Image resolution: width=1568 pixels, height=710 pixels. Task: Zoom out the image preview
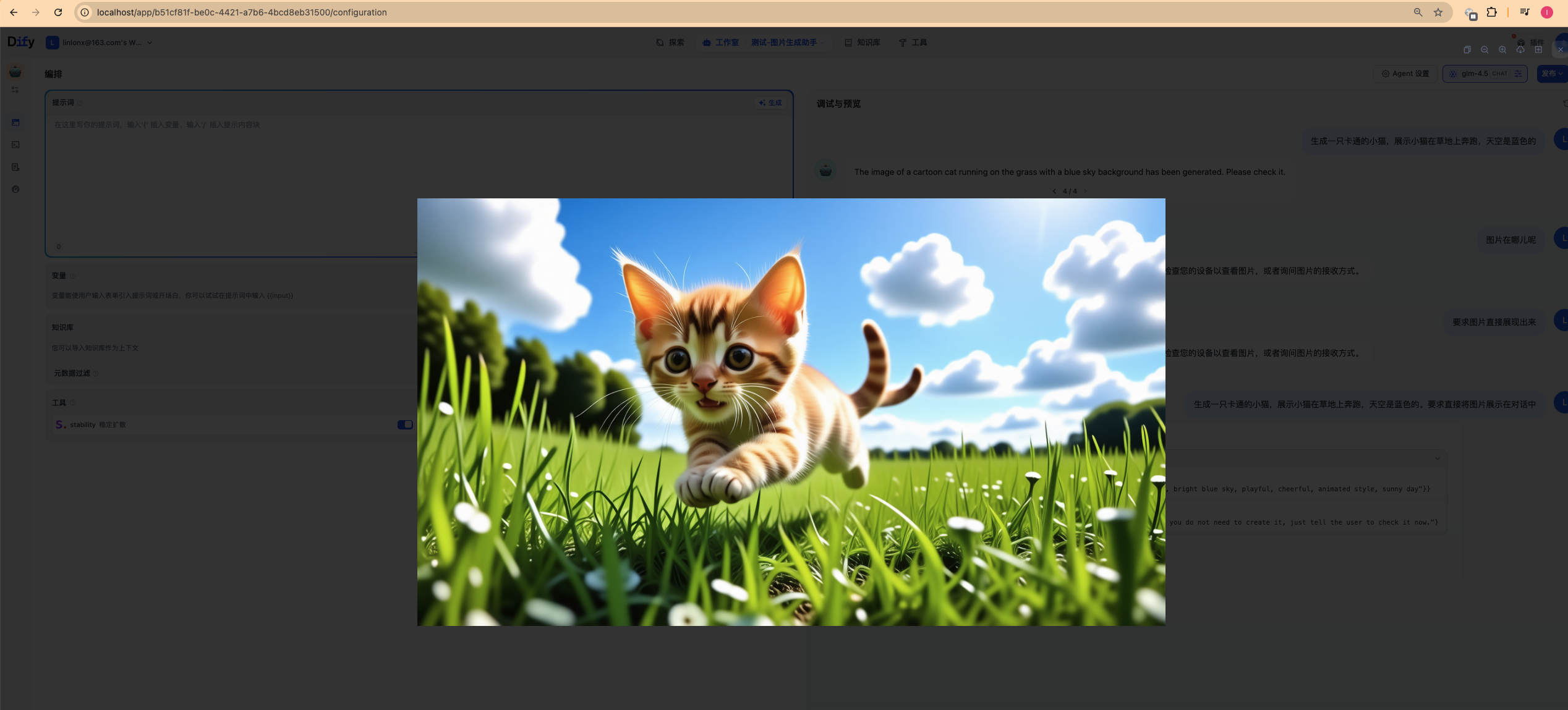[x=1485, y=50]
